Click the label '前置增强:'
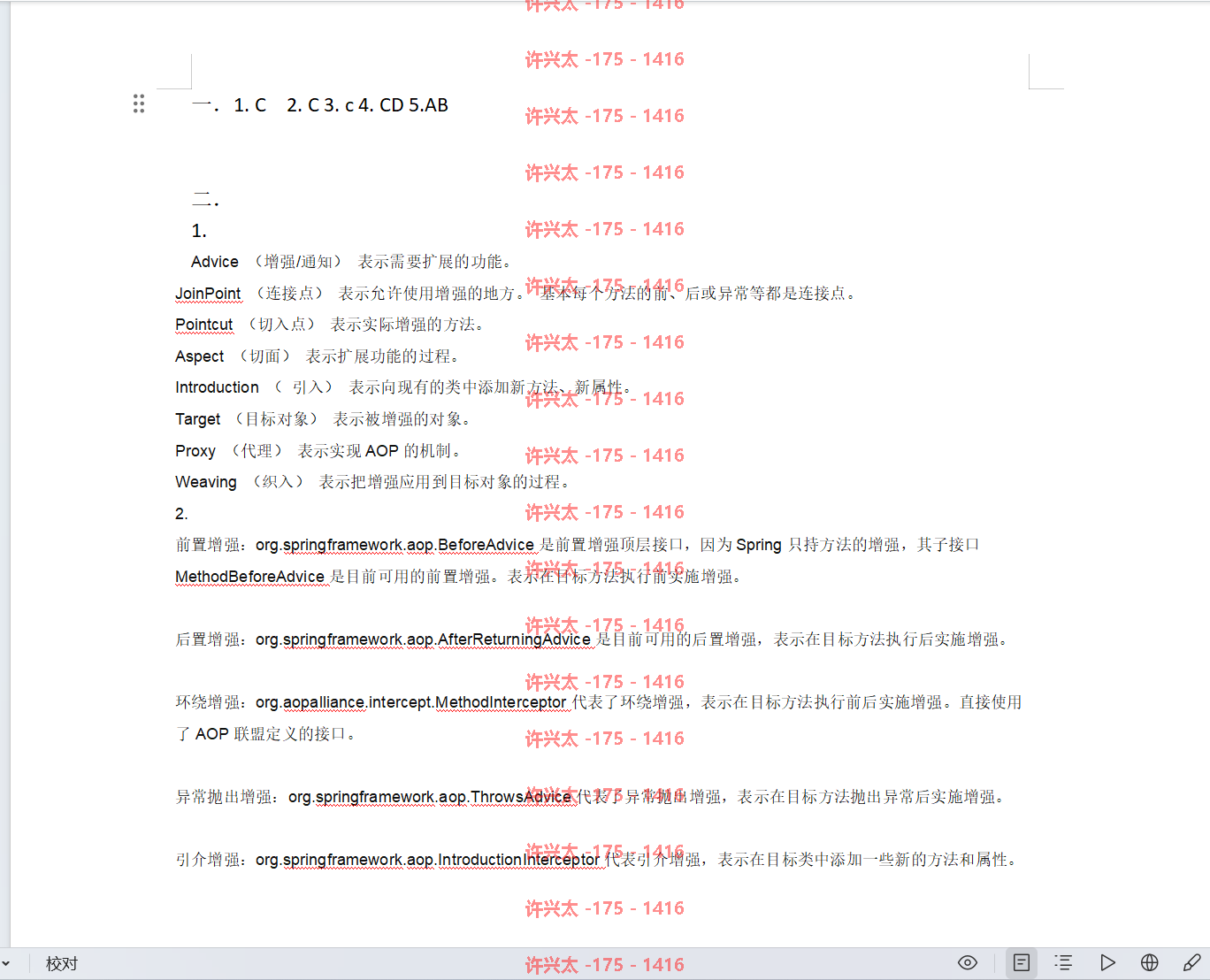 coord(212,545)
